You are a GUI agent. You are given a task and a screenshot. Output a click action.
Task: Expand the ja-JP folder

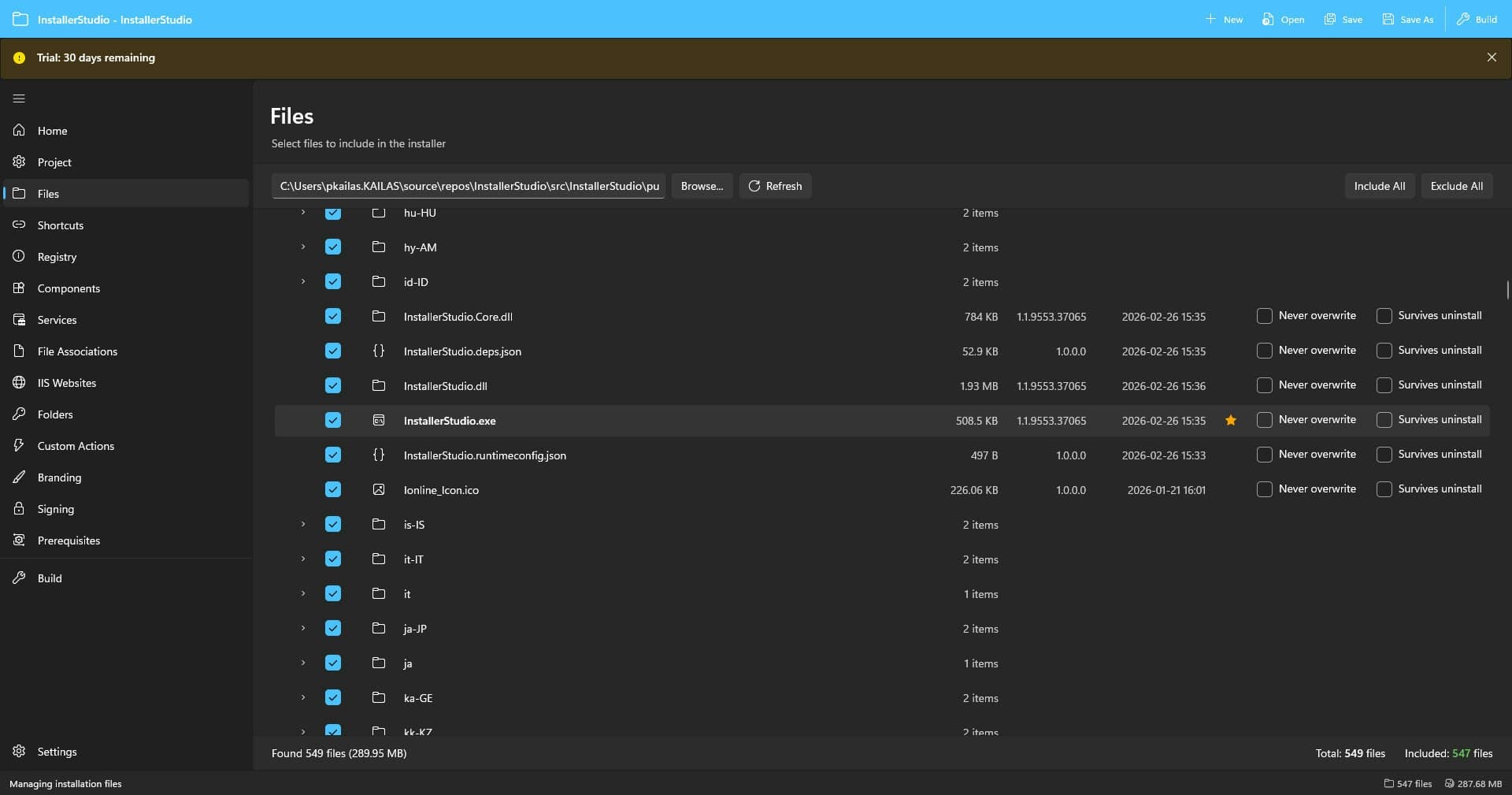302,628
